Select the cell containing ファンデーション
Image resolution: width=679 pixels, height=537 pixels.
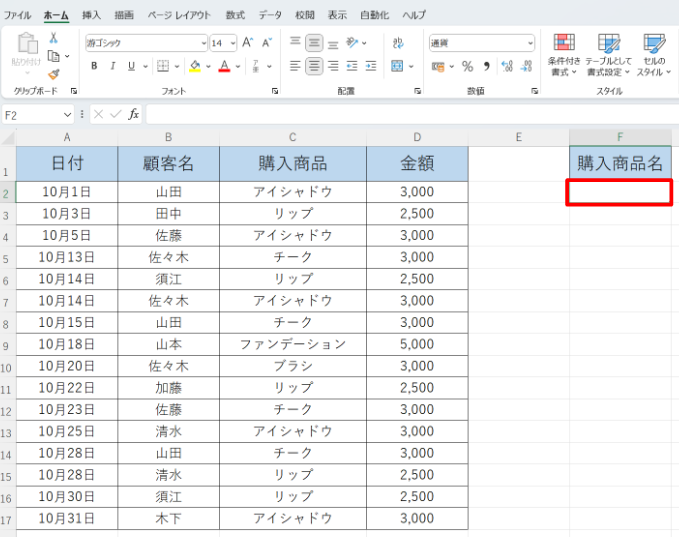[292, 344]
